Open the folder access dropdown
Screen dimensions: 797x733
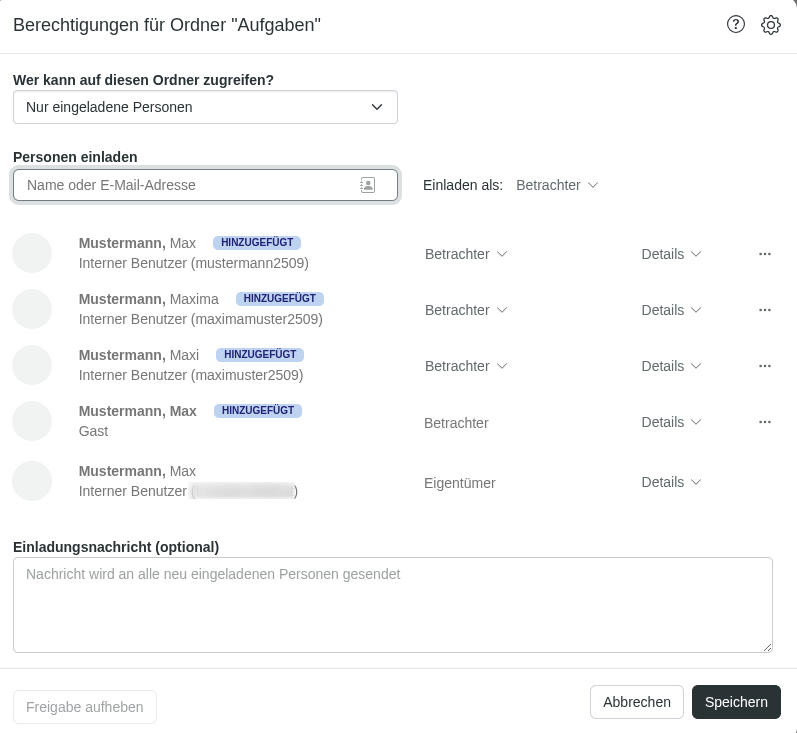[x=205, y=107]
